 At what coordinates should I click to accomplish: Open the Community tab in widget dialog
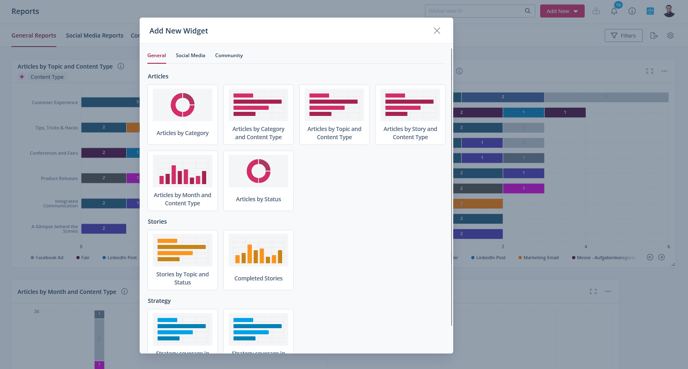229,55
